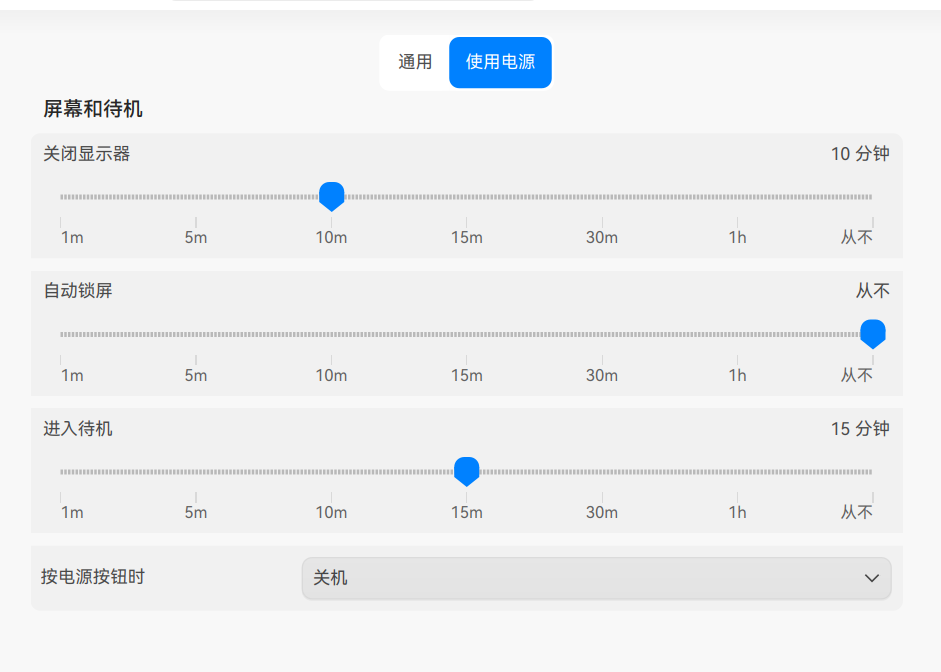Click the 自动锁屏 slider handle

tap(873, 334)
